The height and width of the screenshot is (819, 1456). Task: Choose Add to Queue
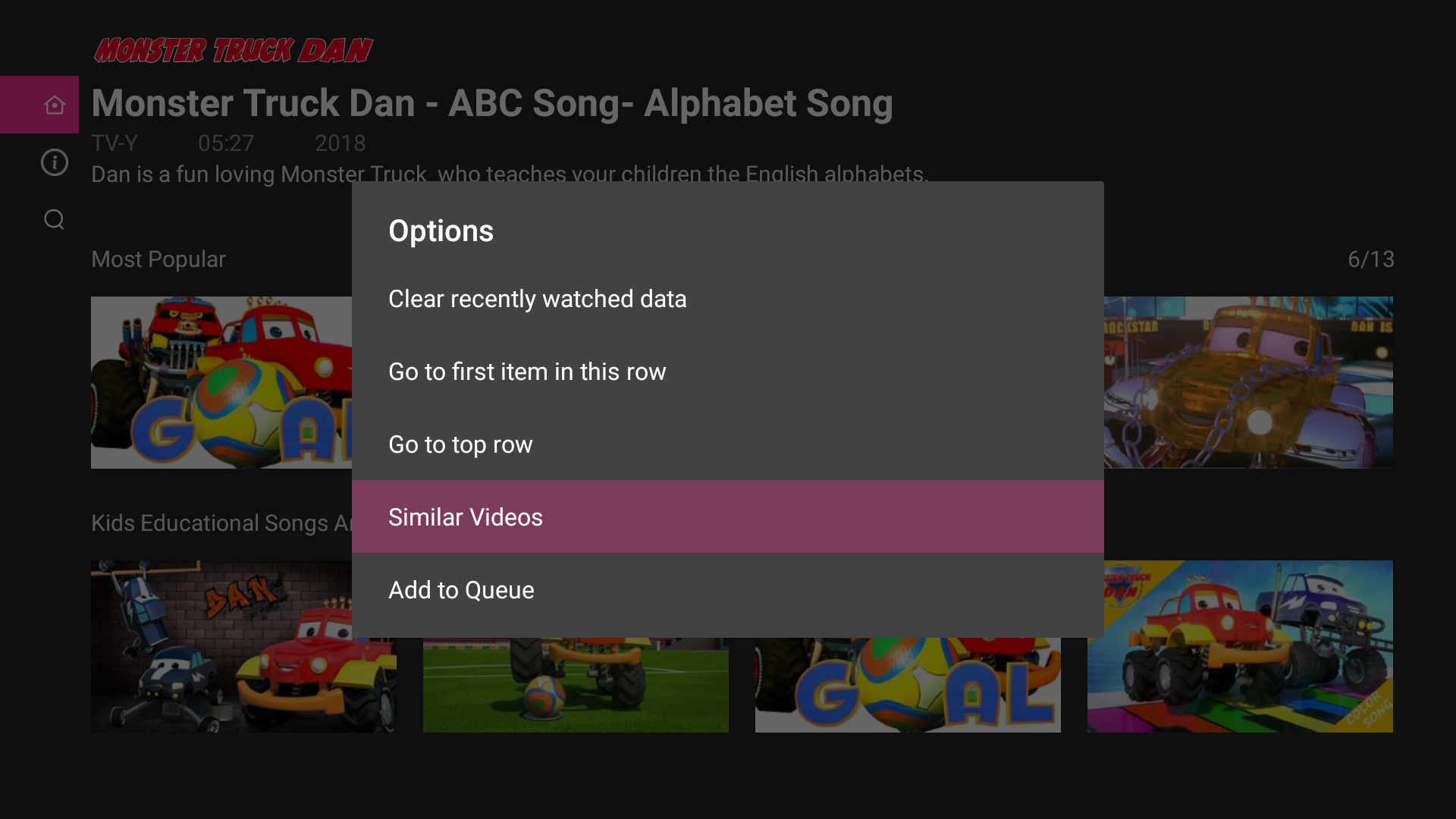(x=461, y=590)
